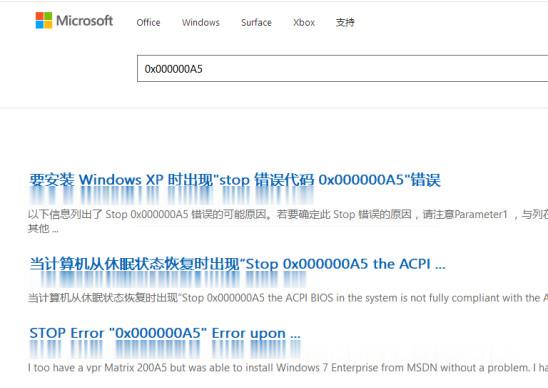Open the Windows XP stop error 0x000000A5 result
This screenshot has width=548, height=388.
coord(235,180)
